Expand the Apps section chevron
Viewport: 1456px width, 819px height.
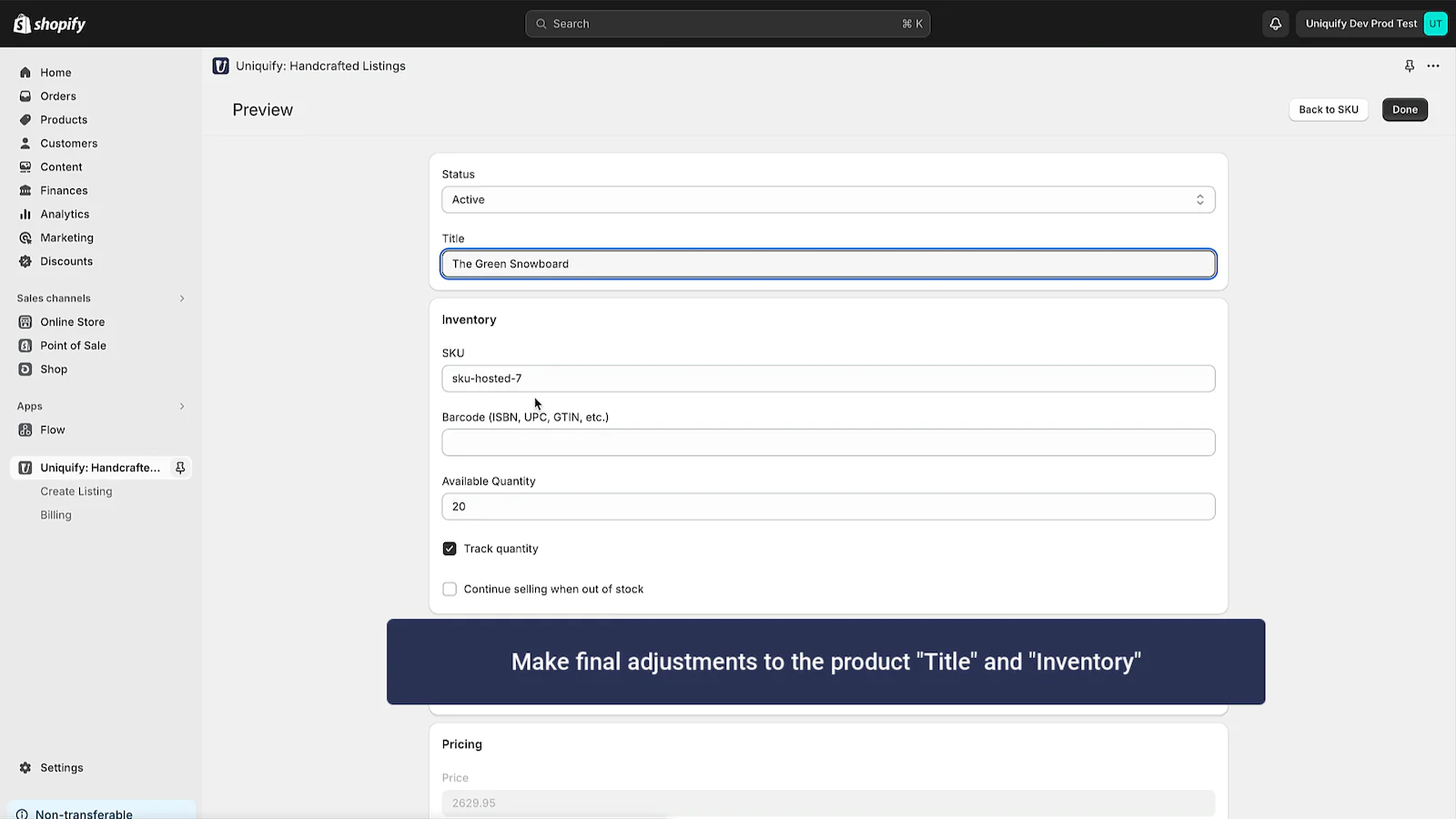[182, 406]
